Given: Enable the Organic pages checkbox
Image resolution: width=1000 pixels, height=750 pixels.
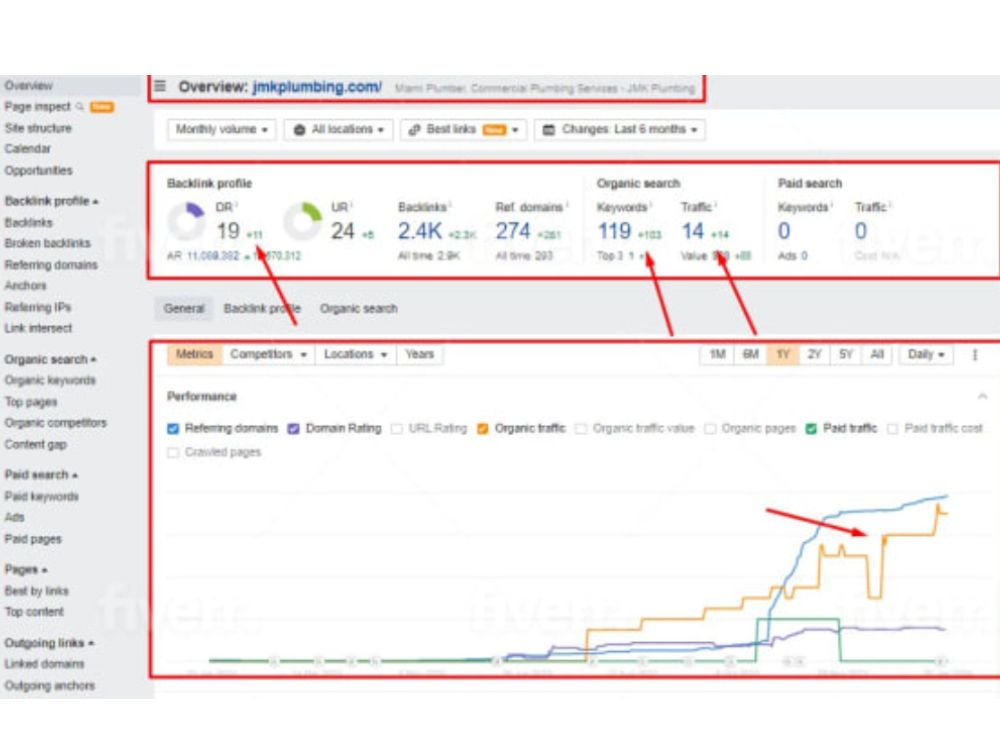Looking at the screenshot, I should 710,429.
